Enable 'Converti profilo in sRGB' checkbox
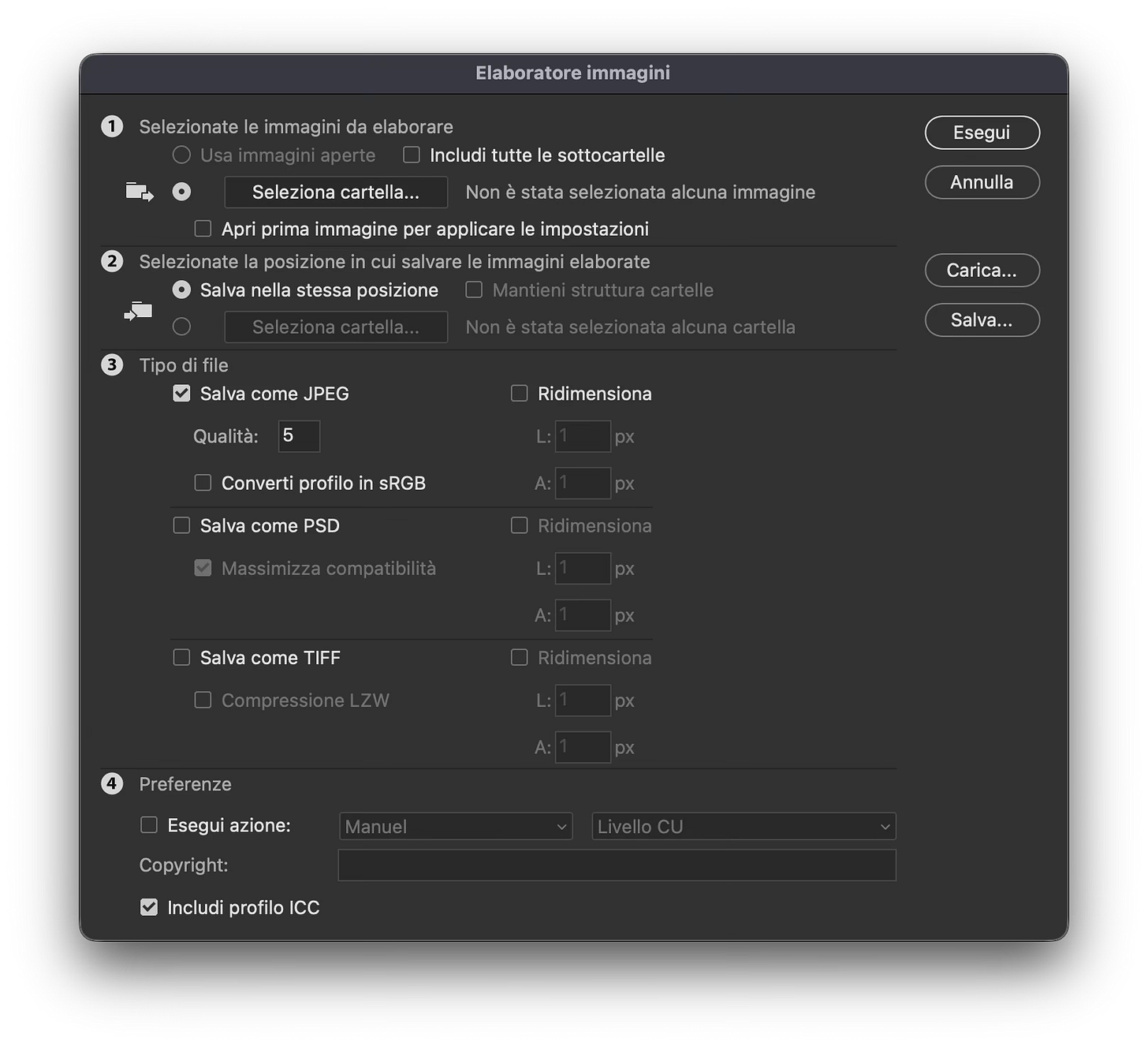The width and height of the screenshot is (1148, 1046). point(203,483)
